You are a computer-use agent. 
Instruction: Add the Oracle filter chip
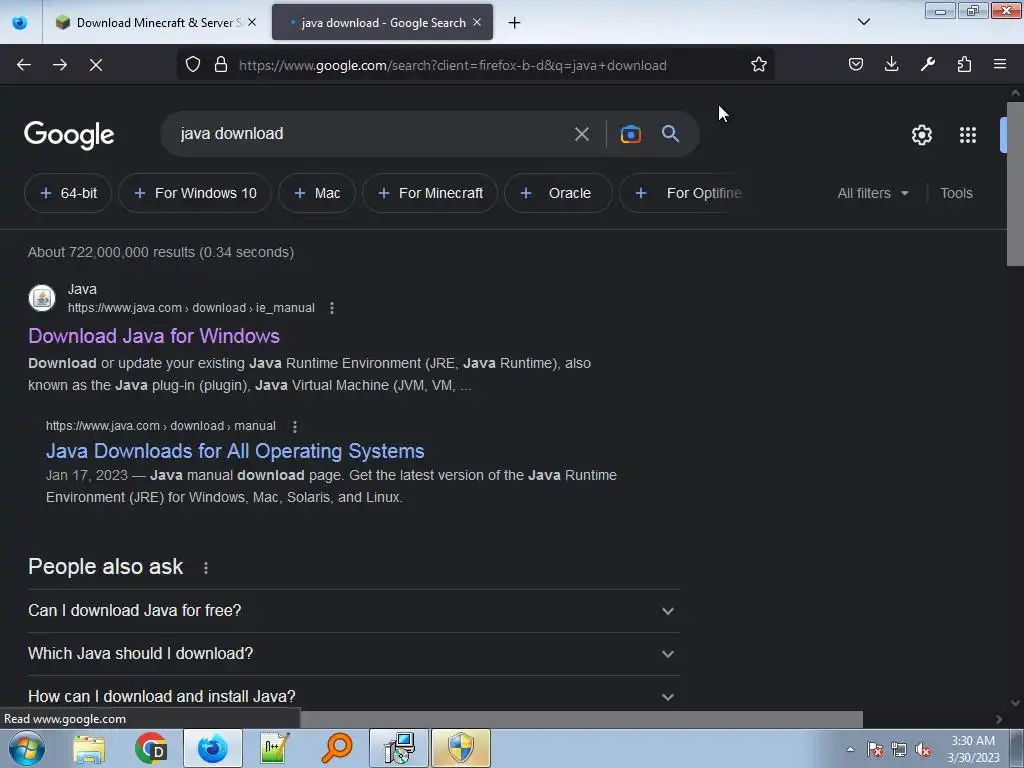[558, 193]
